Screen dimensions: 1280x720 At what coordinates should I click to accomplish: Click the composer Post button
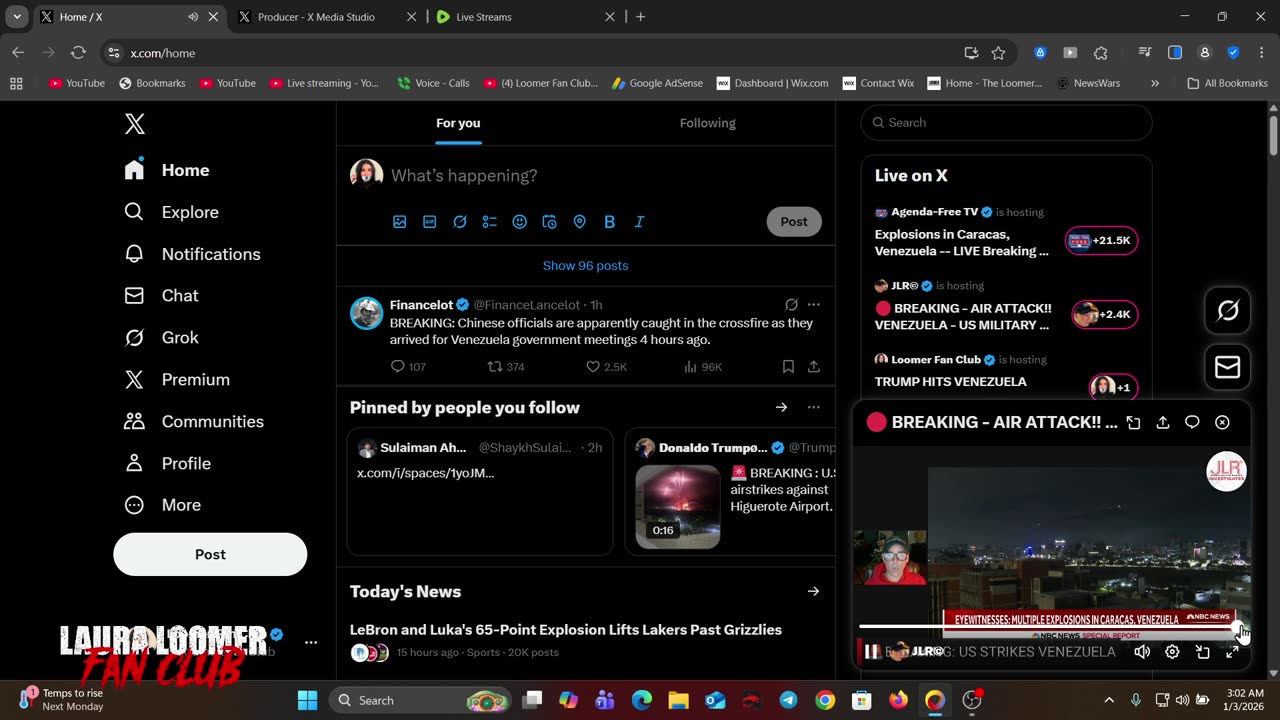click(794, 222)
